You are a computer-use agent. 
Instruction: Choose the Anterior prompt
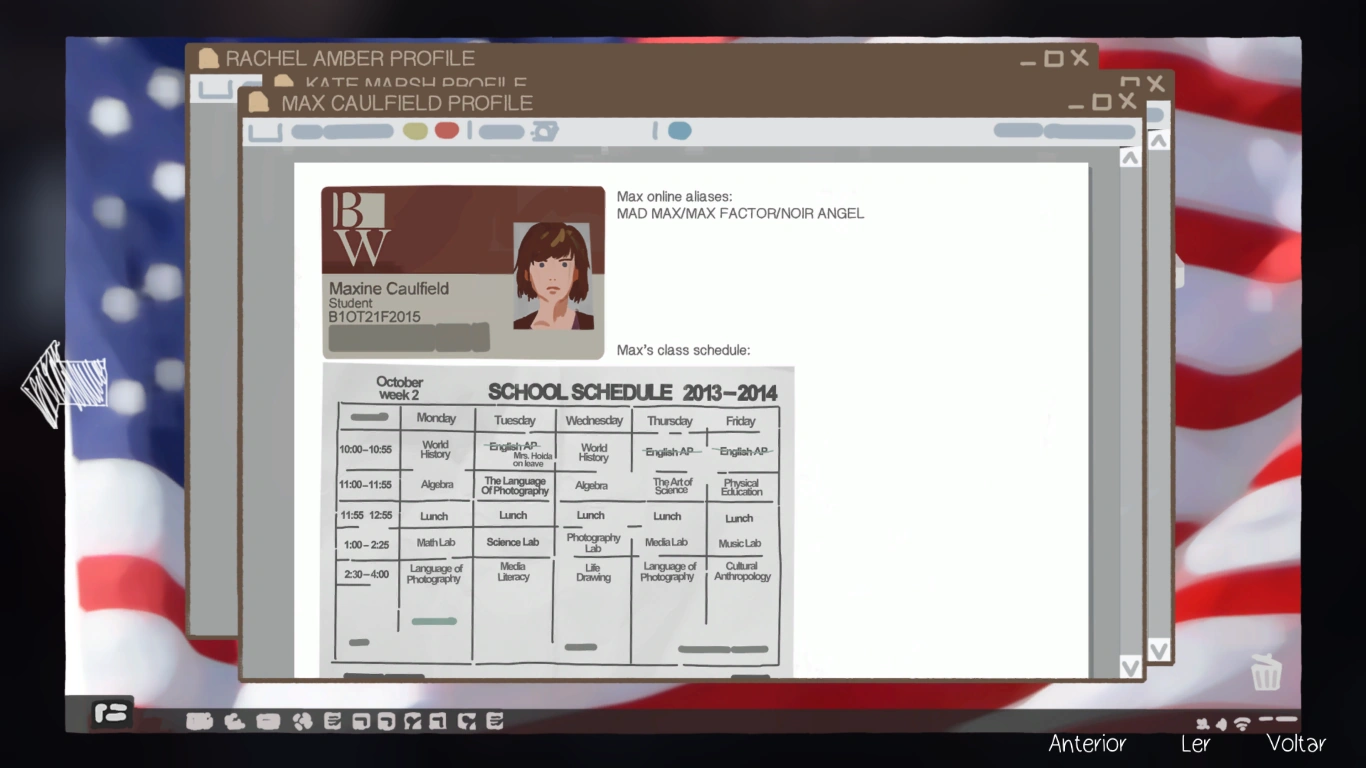tap(1087, 743)
